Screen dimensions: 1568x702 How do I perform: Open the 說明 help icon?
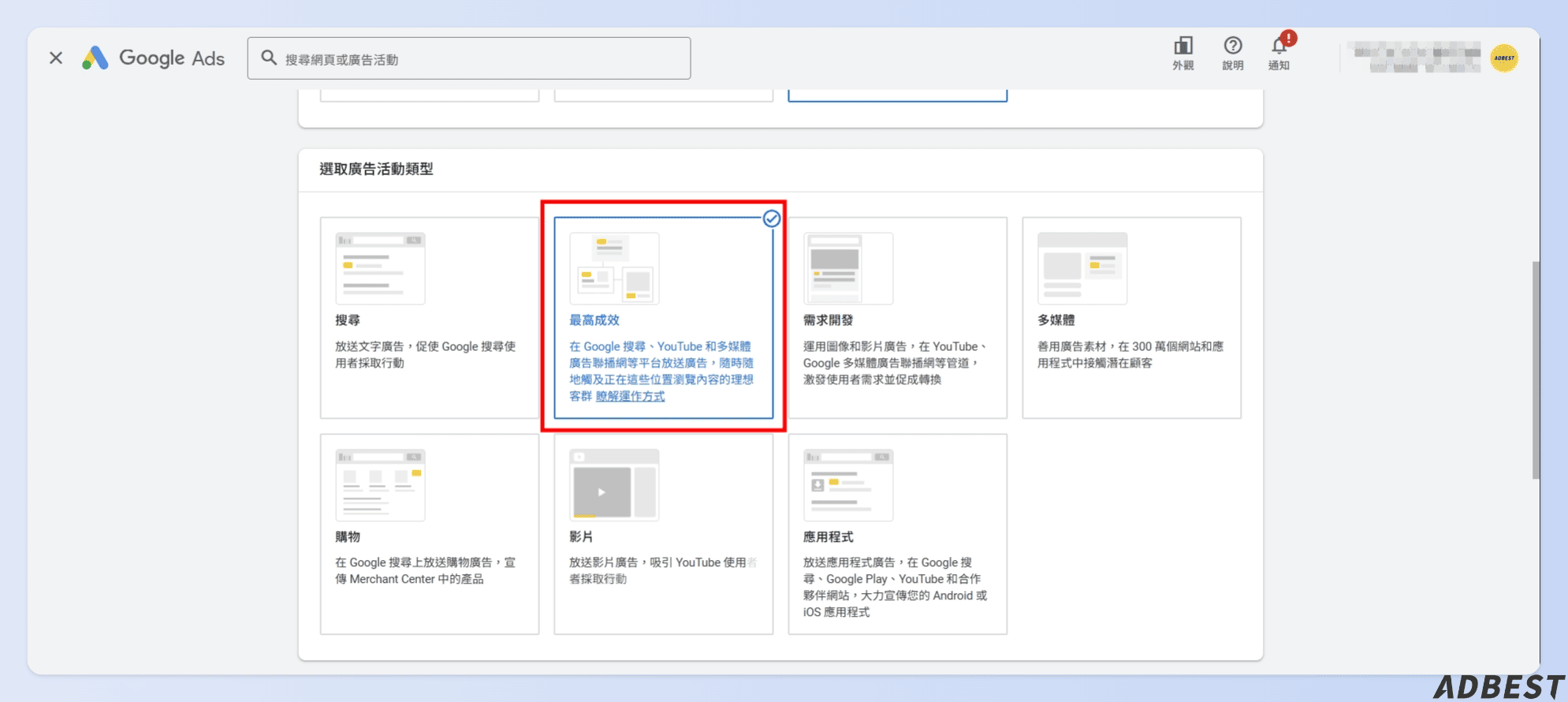(x=1232, y=53)
